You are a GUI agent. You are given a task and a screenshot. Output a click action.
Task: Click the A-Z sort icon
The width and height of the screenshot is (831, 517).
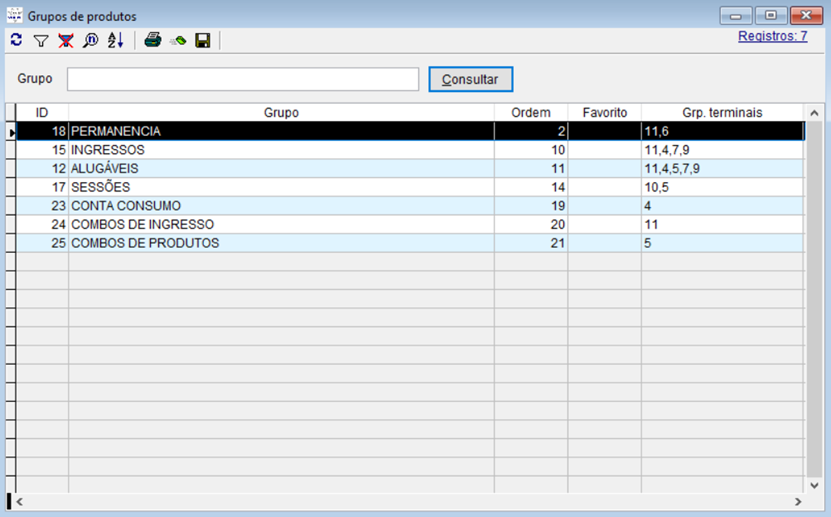[115, 40]
